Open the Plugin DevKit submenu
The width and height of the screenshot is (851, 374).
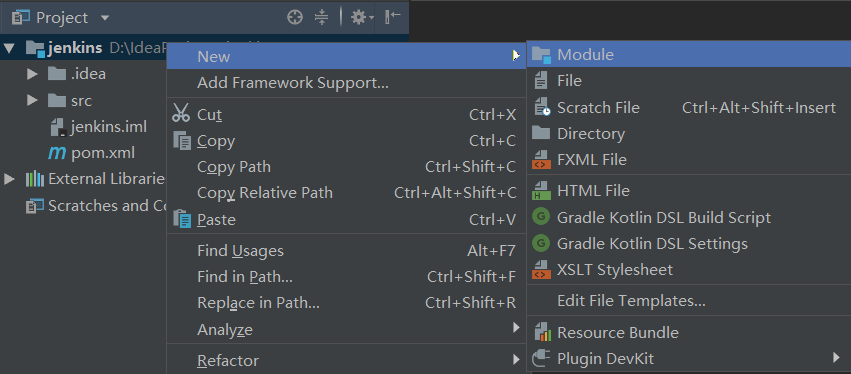click(689, 359)
